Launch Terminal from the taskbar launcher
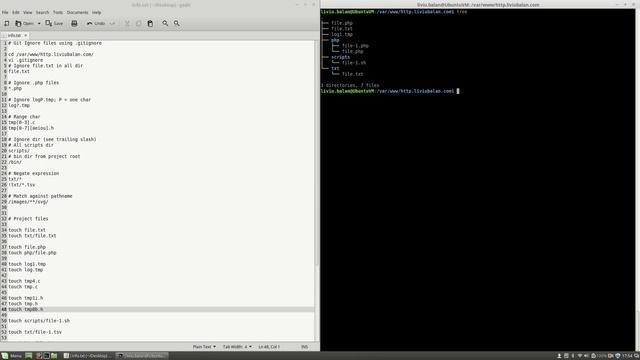640x360 pixels. click(47, 356)
